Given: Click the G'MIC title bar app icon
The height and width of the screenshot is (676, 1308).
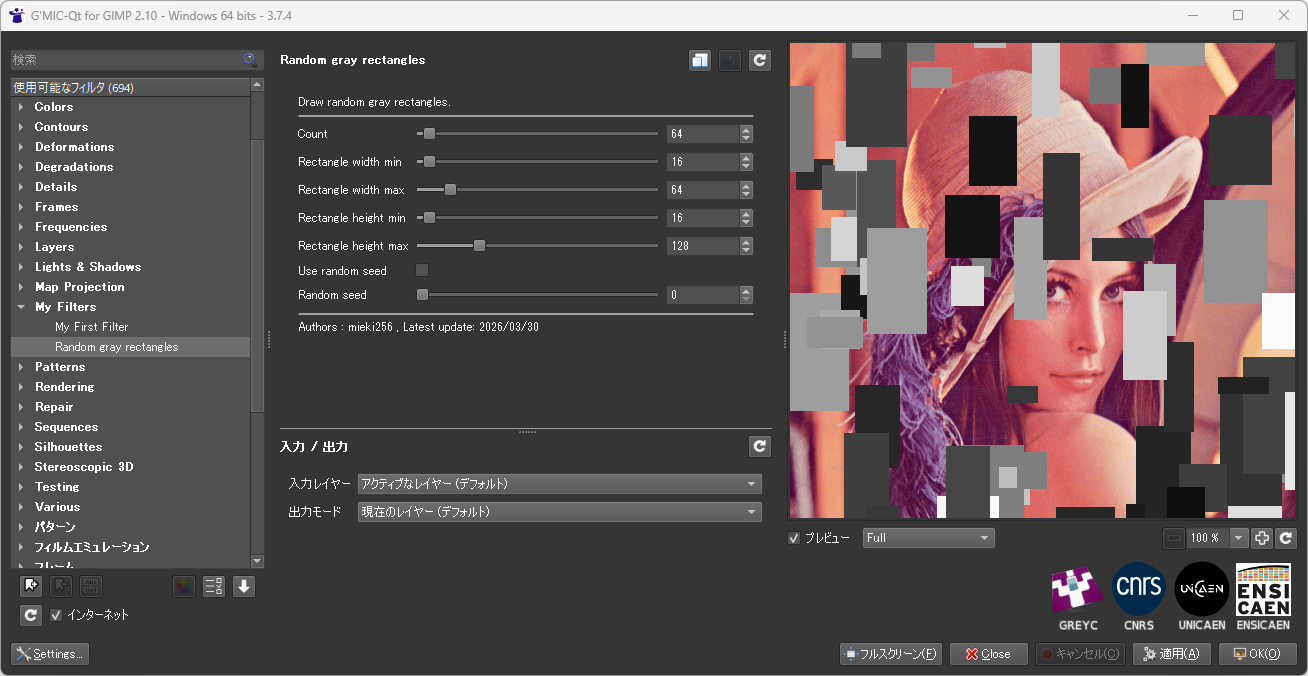Looking at the screenshot, I should (x=16, y=16).
